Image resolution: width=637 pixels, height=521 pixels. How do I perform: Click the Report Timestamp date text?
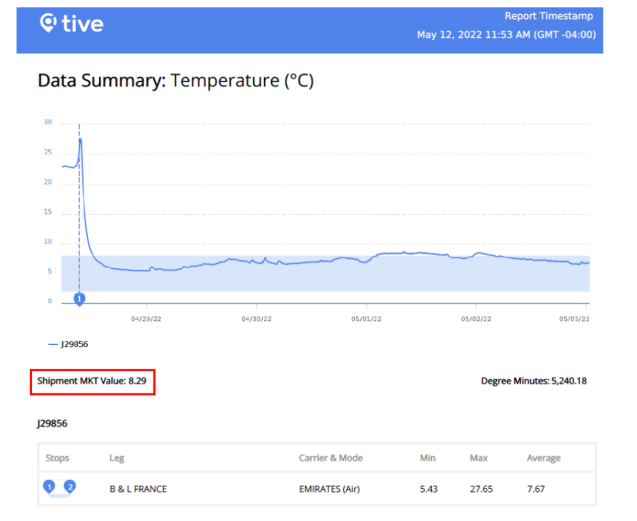(x=506, y=35)
